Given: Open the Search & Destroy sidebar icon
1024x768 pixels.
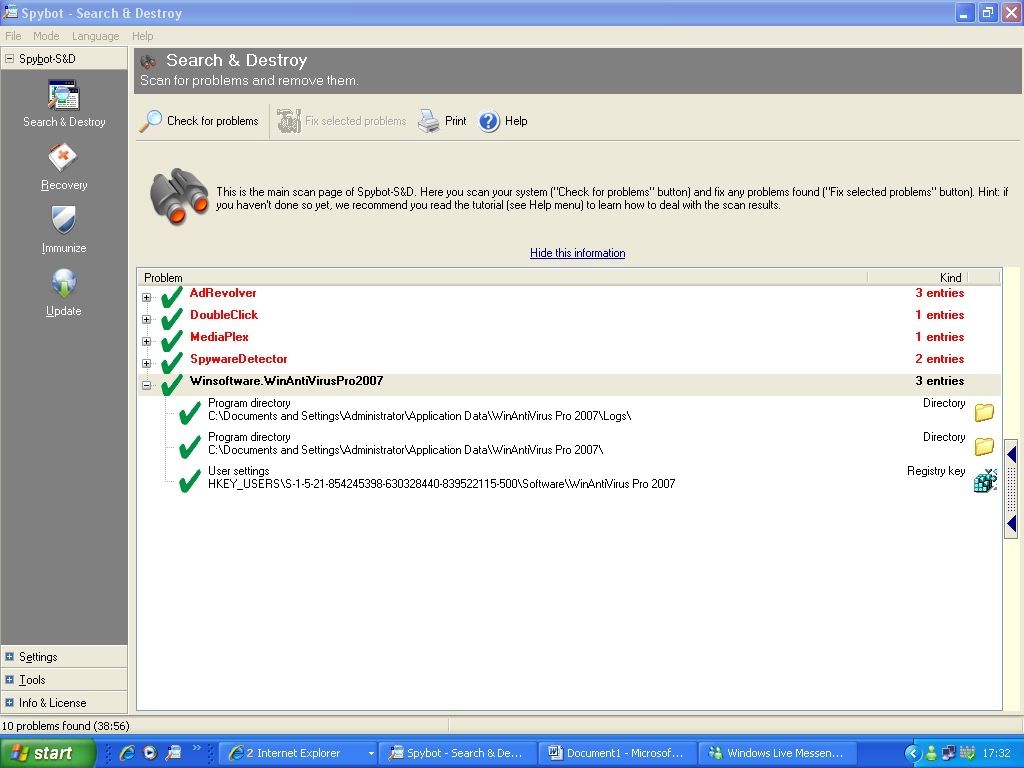Looking at the screenshot, I should [63, 95].
